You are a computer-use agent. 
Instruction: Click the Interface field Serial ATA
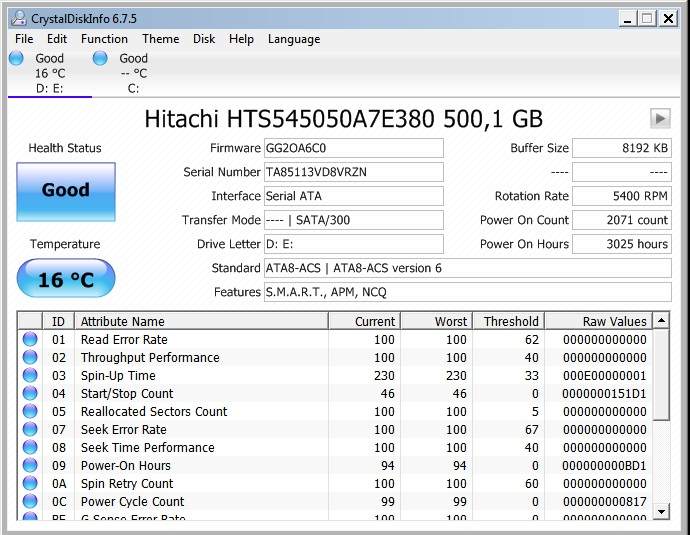coord(354,196)
